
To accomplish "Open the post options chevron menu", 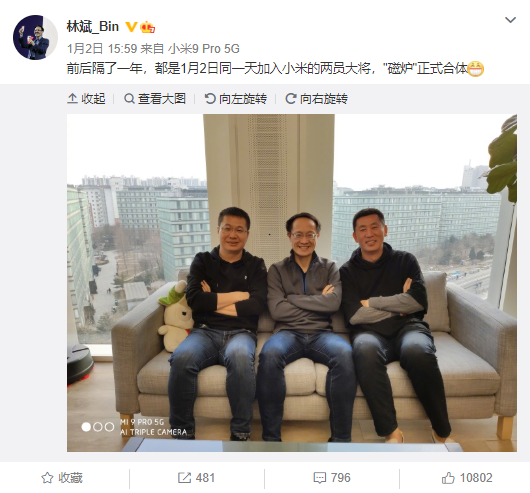I will [510, 20].
